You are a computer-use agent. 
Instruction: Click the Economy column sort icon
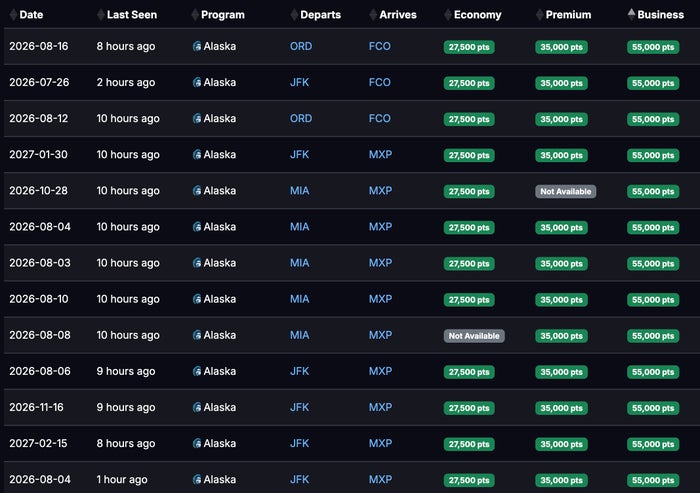point(448,15)
